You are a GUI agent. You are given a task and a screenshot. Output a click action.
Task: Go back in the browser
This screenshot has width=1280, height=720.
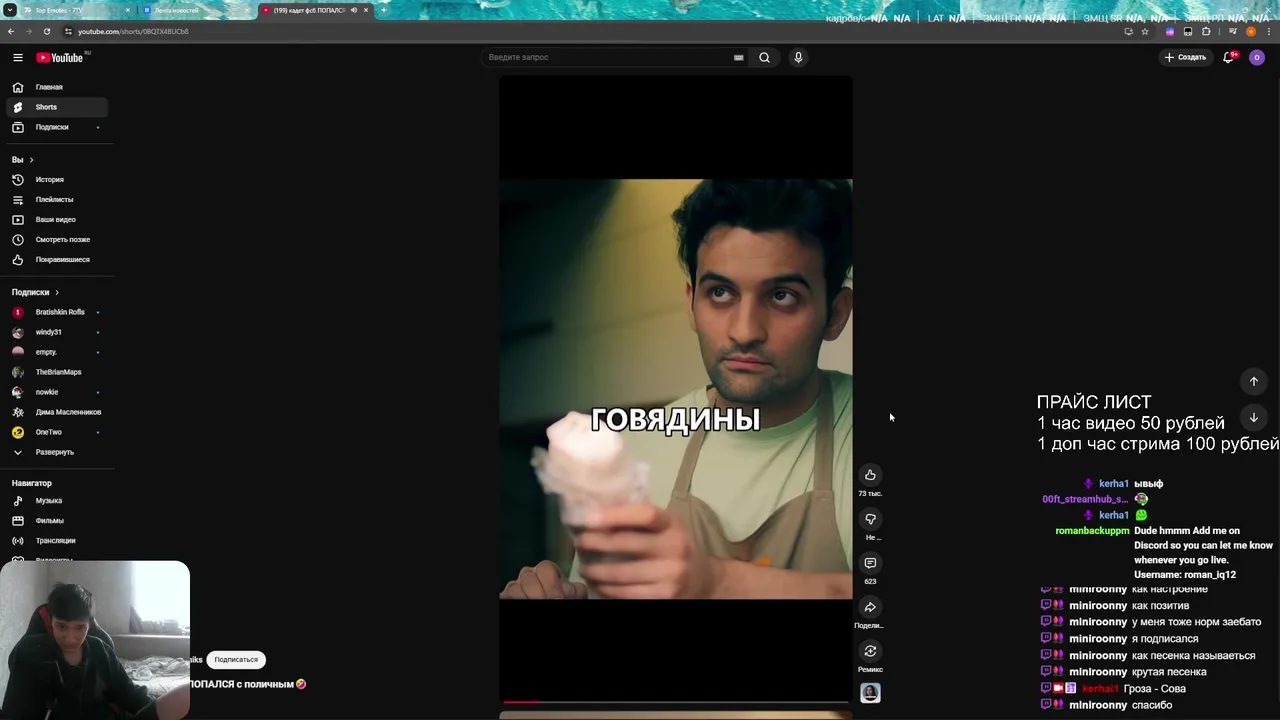(11, 31)
